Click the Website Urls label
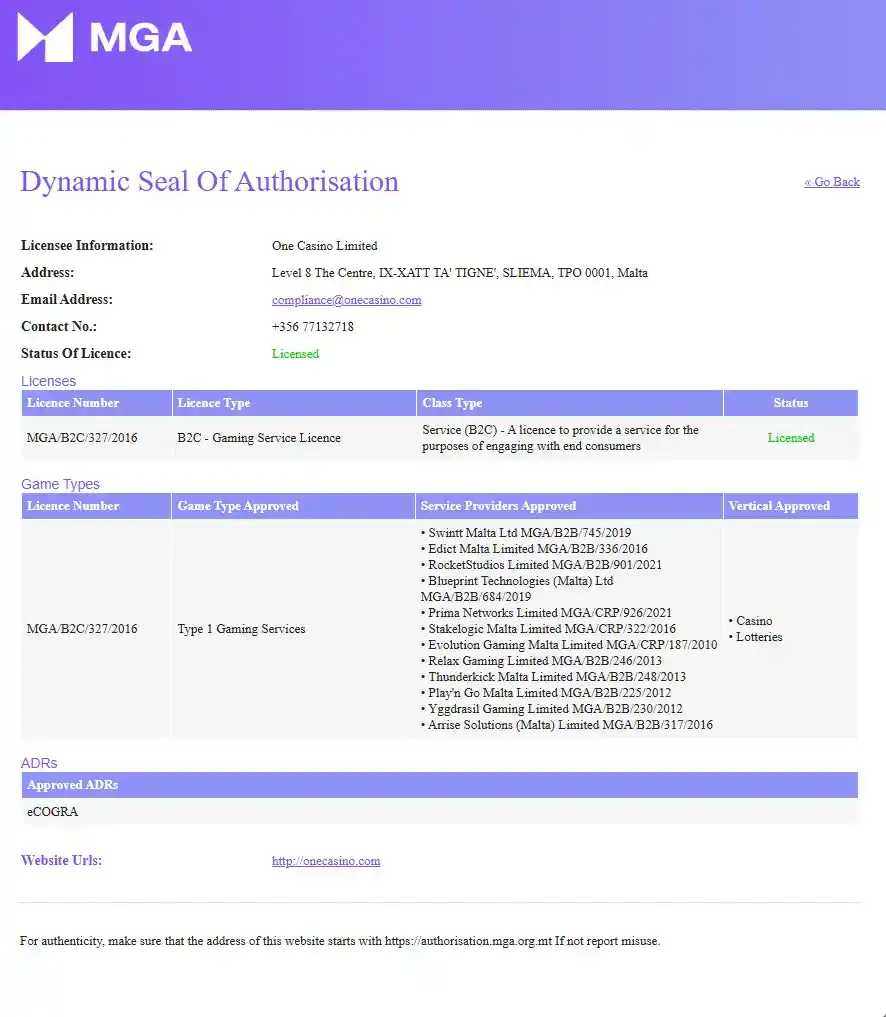 tap(62, 861)
